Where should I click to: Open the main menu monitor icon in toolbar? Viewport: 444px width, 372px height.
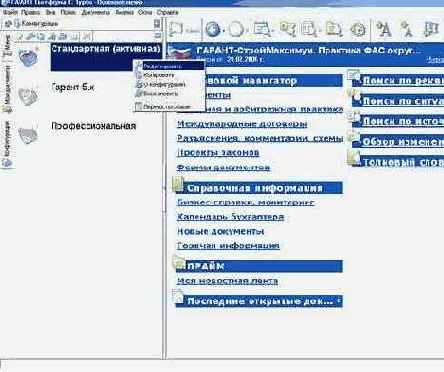coord(262,29)
